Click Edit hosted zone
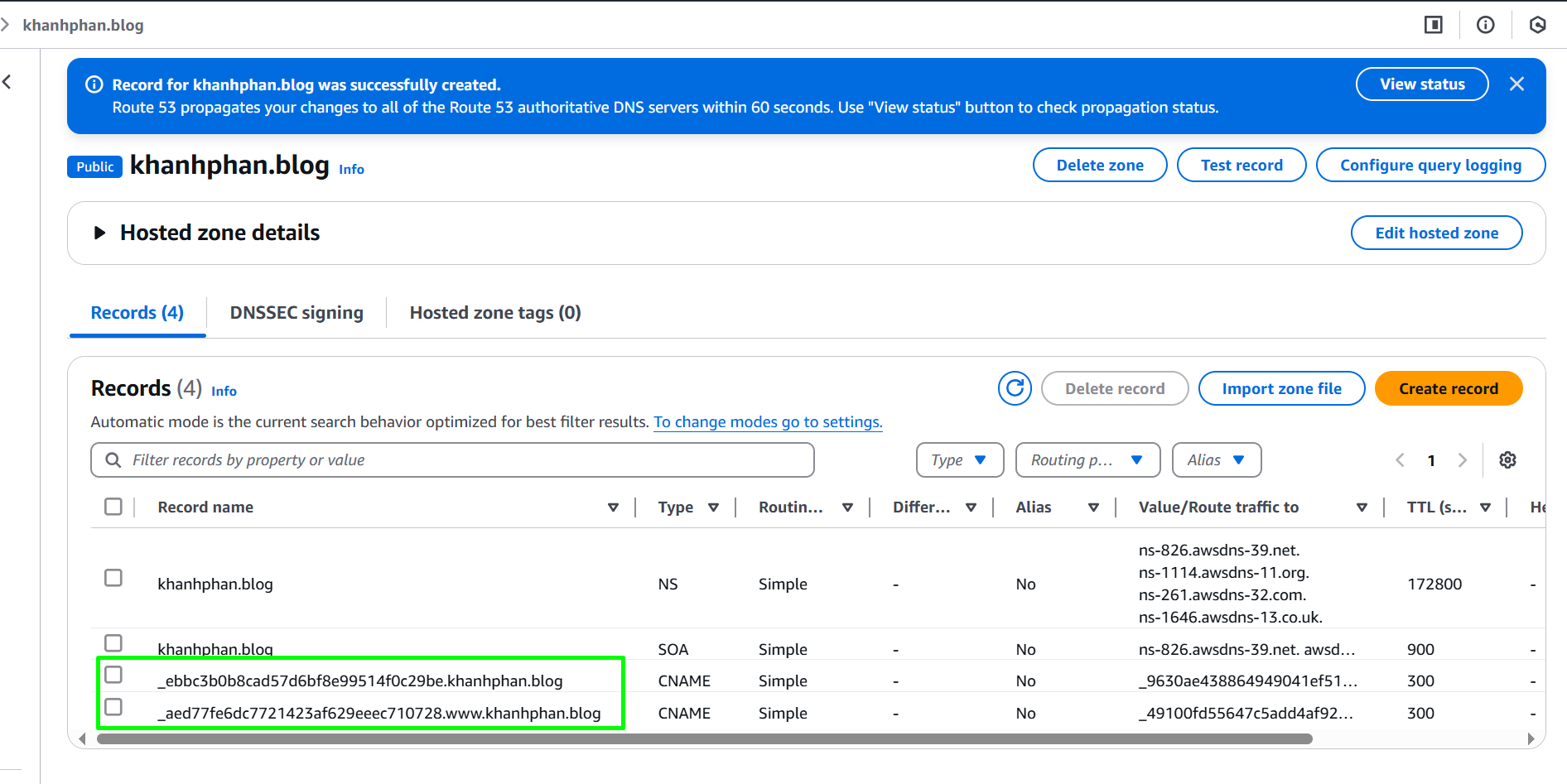The height and width of the screenshot is (784, 1567). (x=1437, y=233)
